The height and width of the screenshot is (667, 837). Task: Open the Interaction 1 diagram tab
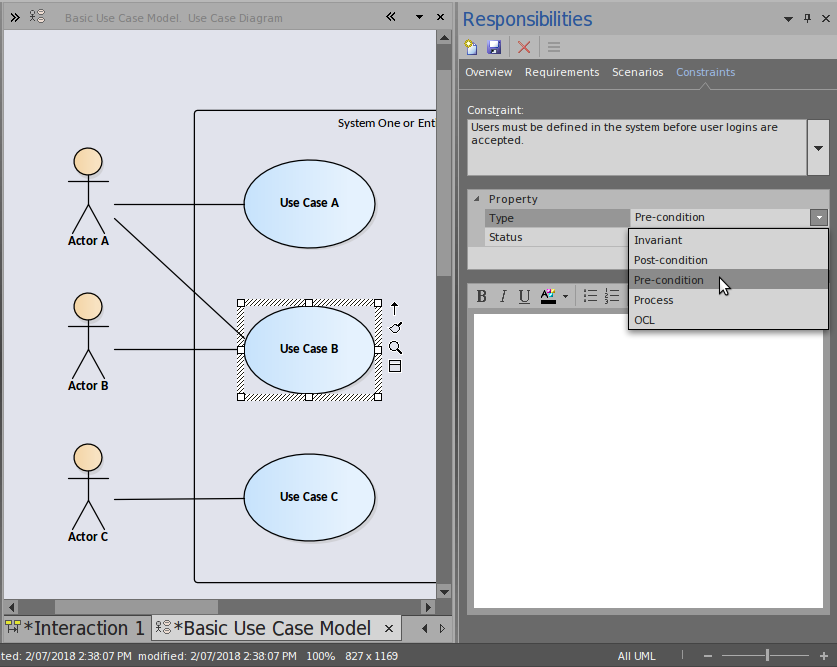pos(76,628)
